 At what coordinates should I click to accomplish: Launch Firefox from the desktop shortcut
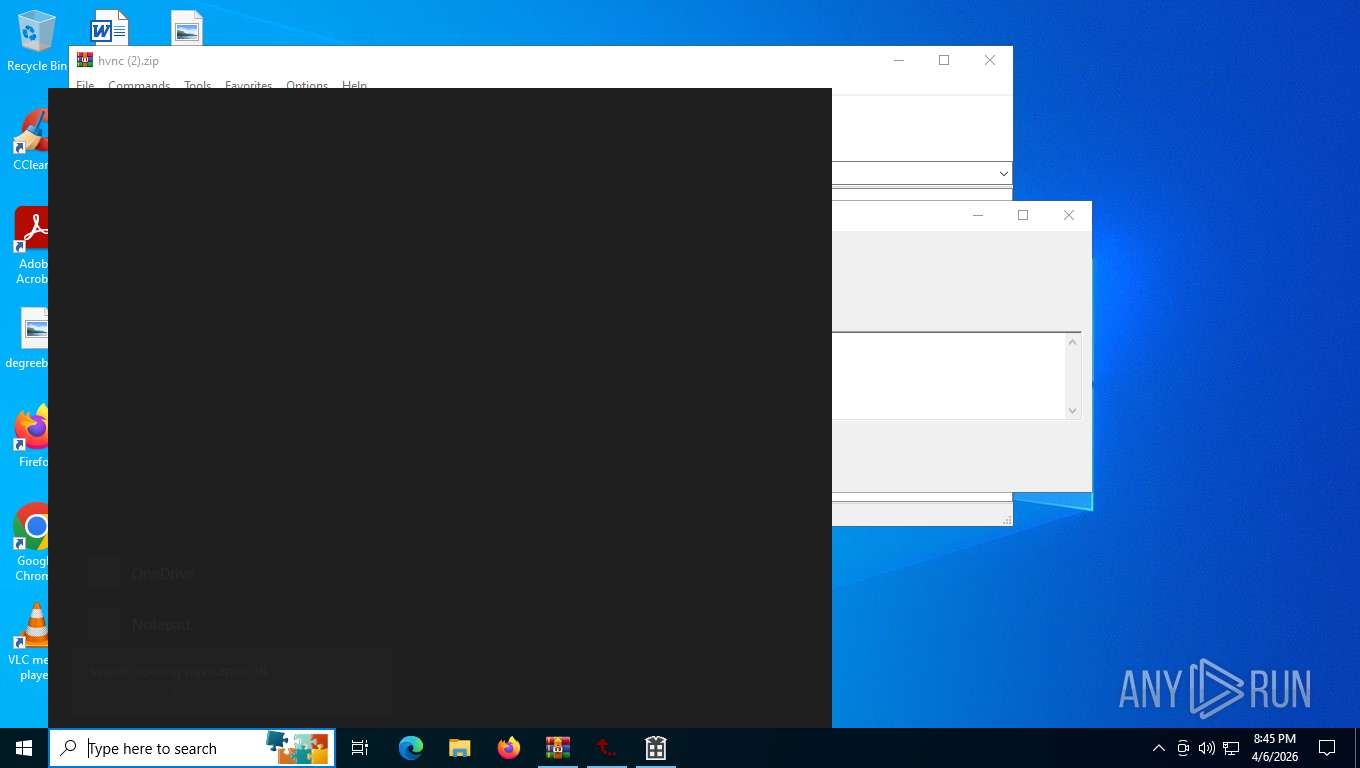(x=33, y=437)
